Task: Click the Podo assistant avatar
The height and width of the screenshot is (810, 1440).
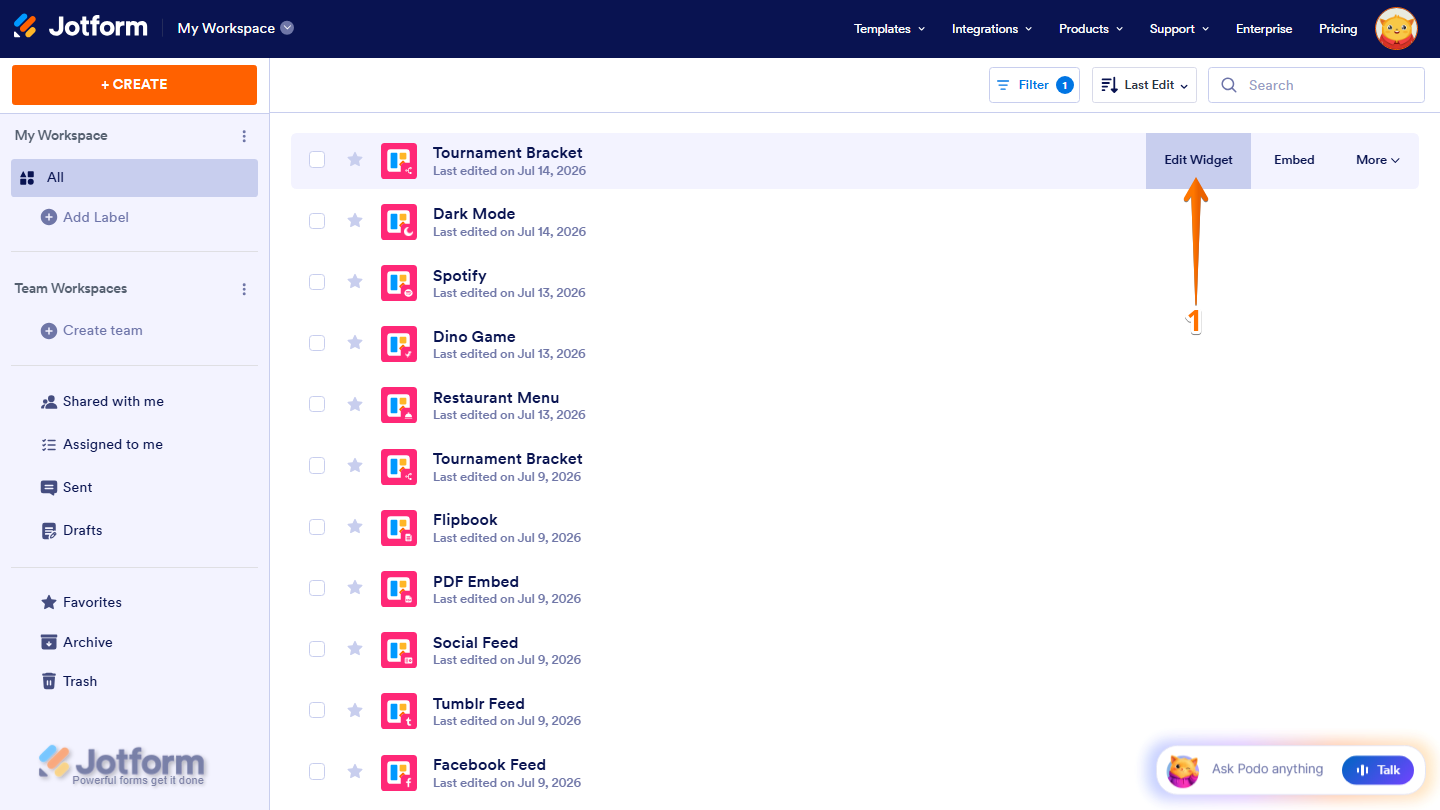Action: click(1183, 770)
